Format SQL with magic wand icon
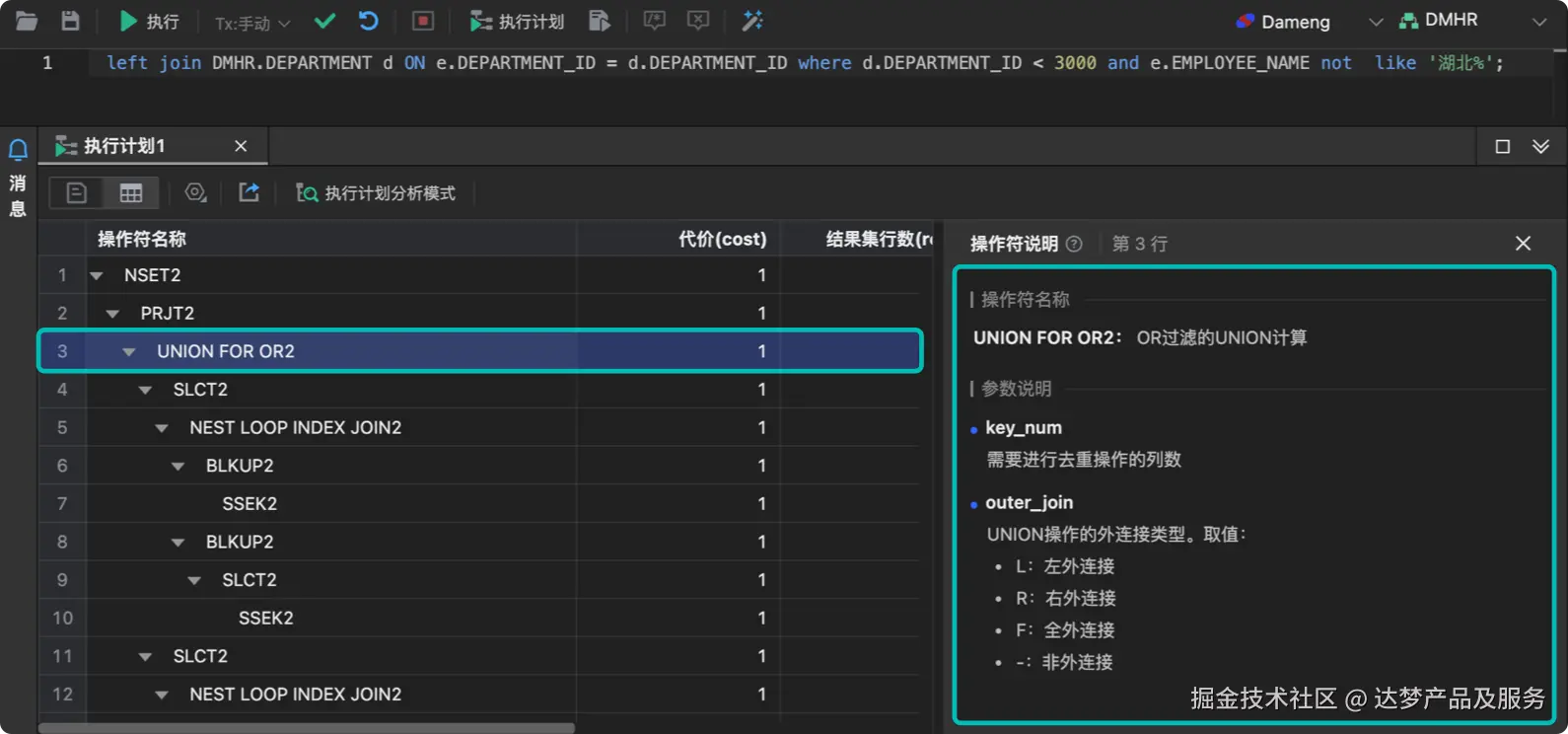The height and width of the screenshot is (734, 1568). [x=752, y=21]
